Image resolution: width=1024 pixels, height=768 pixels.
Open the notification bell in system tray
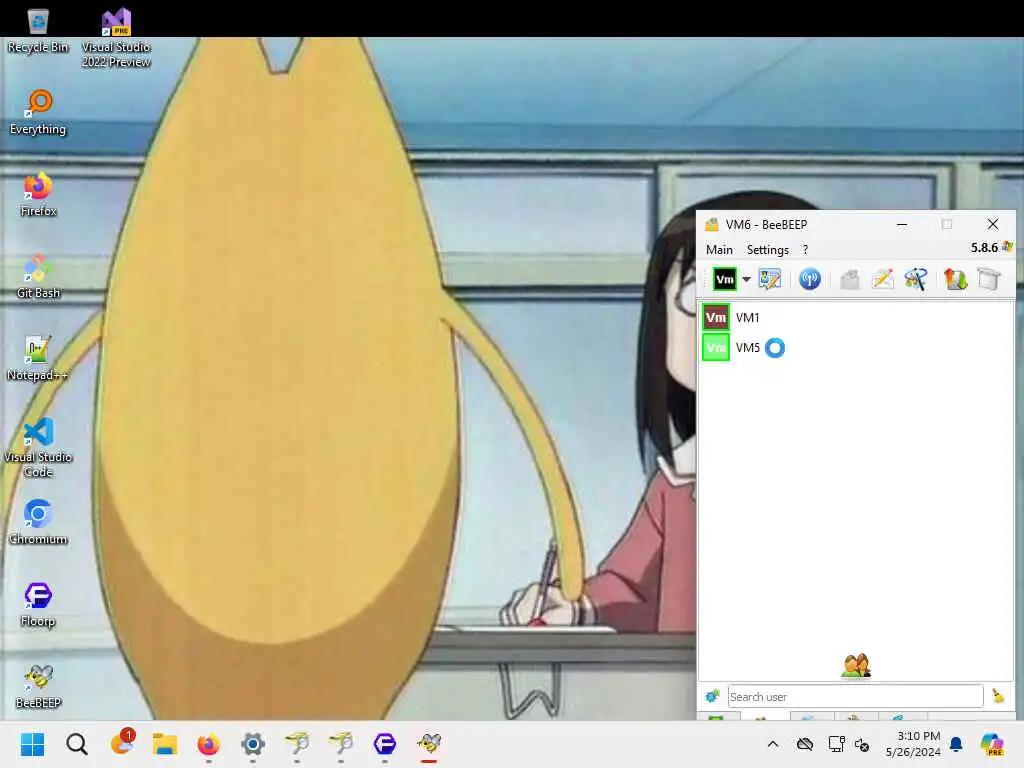(956, 744)
